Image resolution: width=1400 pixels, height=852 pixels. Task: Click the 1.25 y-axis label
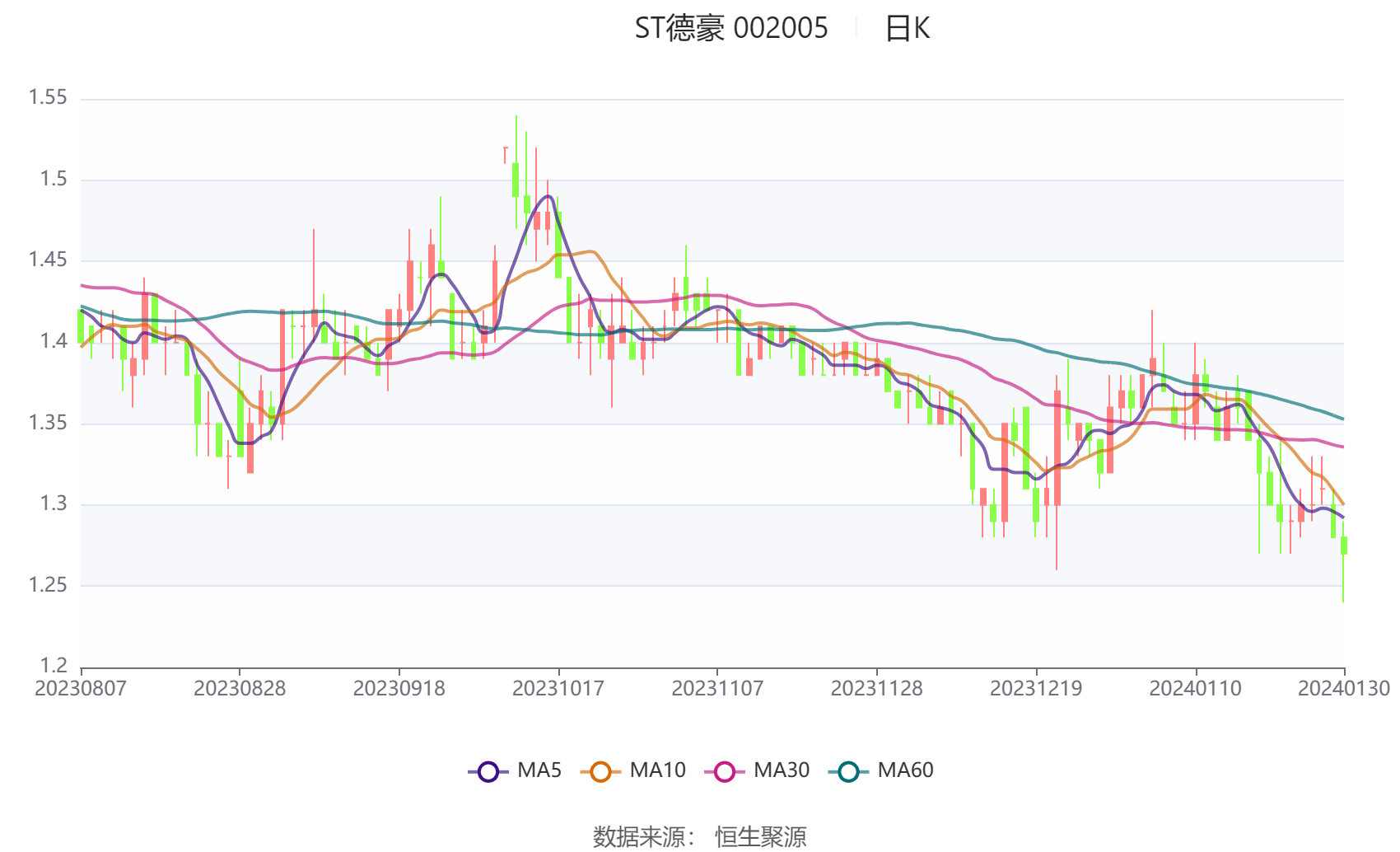click(48, 585)
